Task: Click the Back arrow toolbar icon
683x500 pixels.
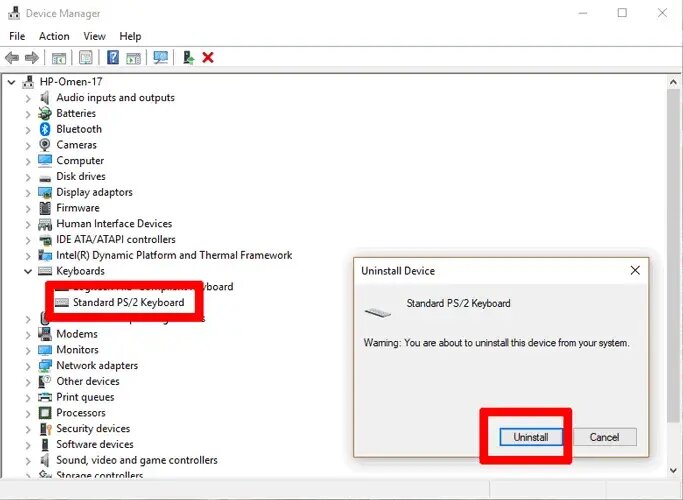Action: click(12, 57)
